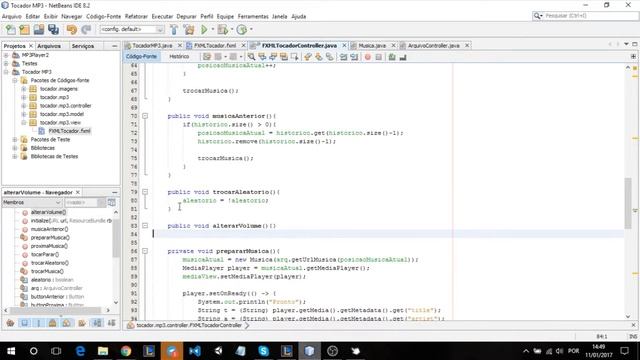This screenshot has width=640, height=360.
Task: Toggle Show Static Members in Navigator
Action: click(x=38, y=323)
